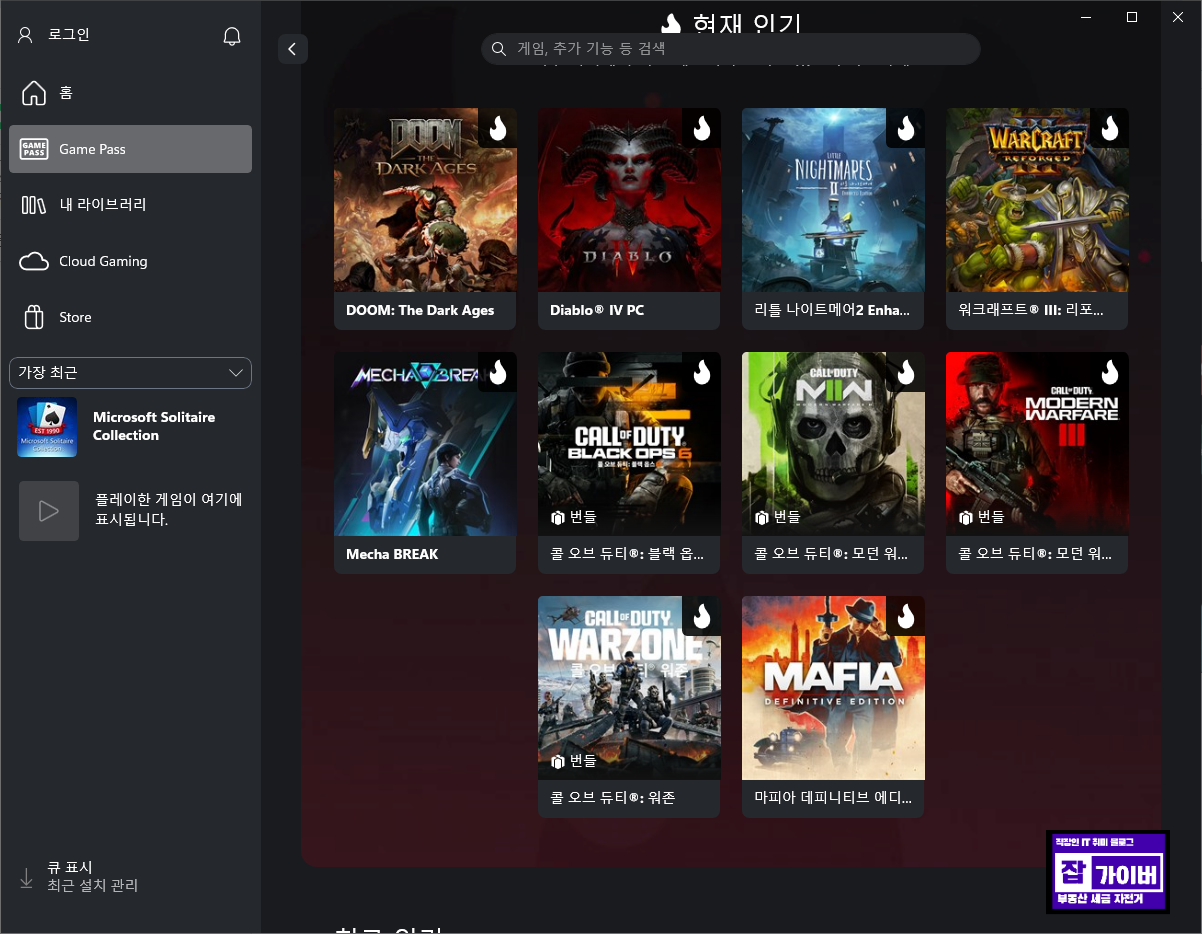Click the 로그인 link
1202x934 pixels.
[x=68, y=35]
